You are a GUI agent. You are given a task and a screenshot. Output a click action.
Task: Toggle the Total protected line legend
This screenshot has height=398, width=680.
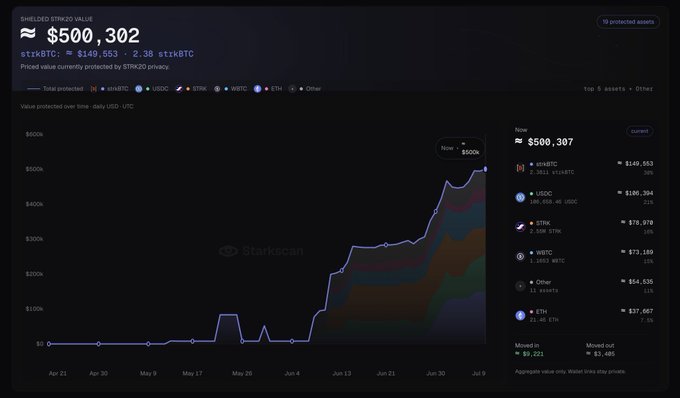point(55,89)
